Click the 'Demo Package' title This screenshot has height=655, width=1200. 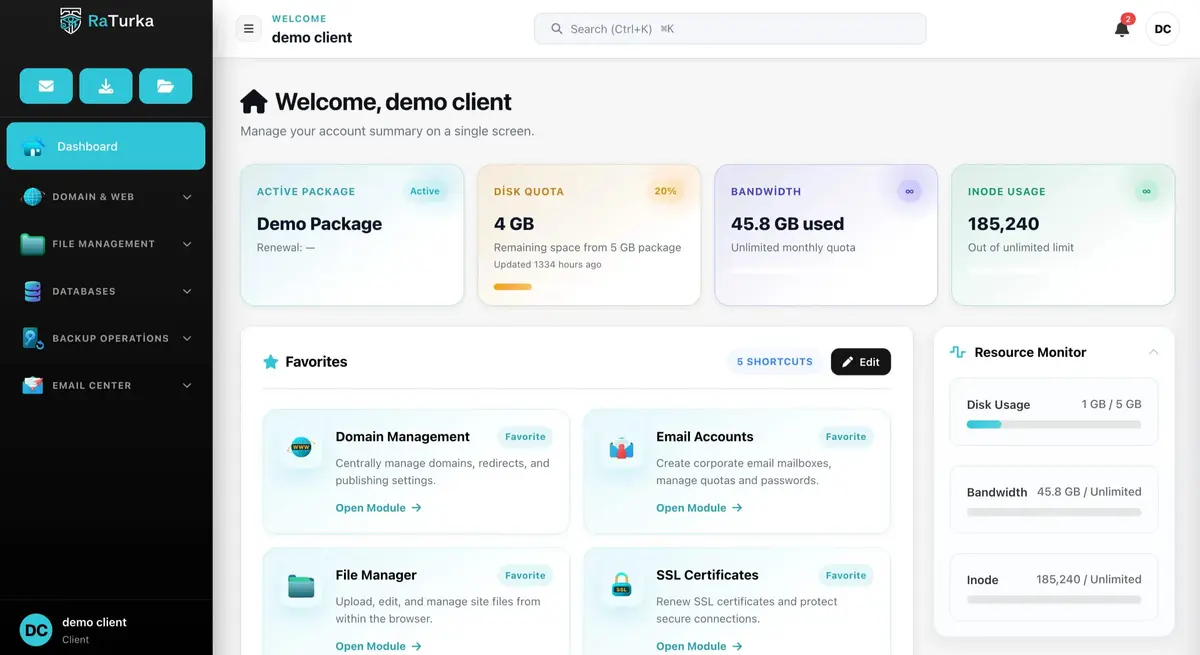click(320, 224)
